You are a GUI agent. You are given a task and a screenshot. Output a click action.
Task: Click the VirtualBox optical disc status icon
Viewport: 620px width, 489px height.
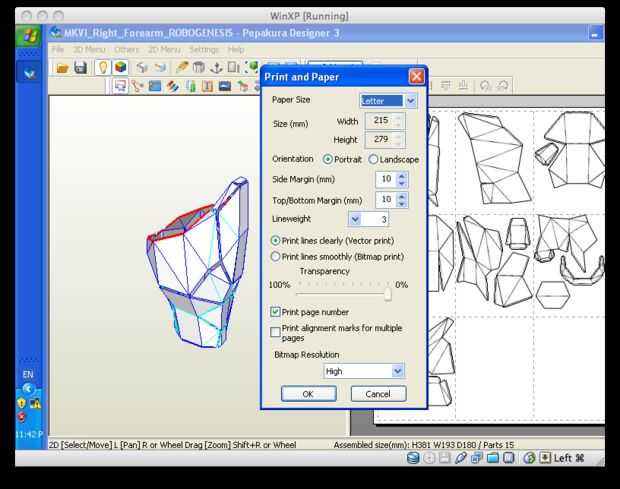[429, 458]
